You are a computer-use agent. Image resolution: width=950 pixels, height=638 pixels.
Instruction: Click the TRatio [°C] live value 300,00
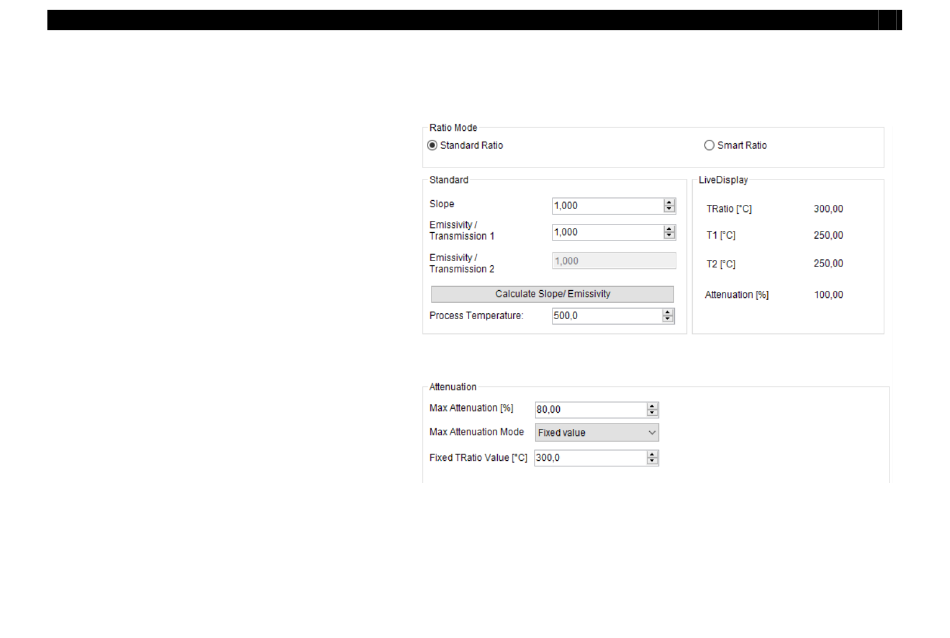coord(828,209)
